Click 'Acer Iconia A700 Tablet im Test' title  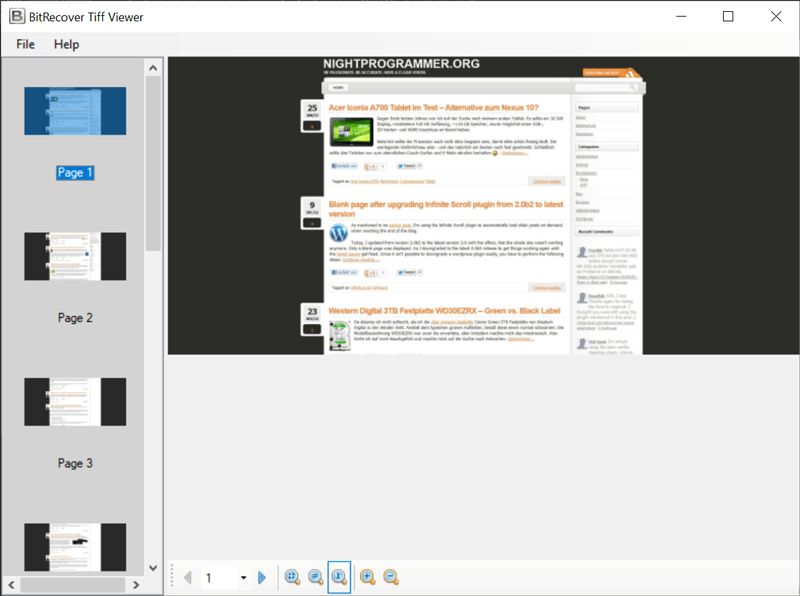pos(433,108)
